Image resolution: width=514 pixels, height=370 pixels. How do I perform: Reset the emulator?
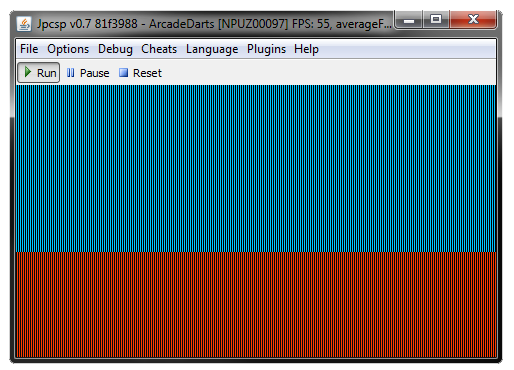140,73
